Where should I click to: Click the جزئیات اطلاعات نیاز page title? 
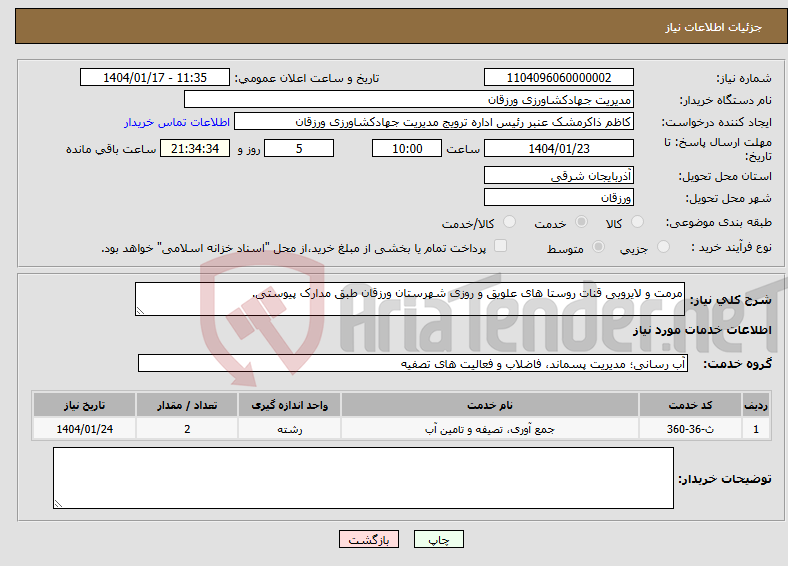(x=714, y=27)
